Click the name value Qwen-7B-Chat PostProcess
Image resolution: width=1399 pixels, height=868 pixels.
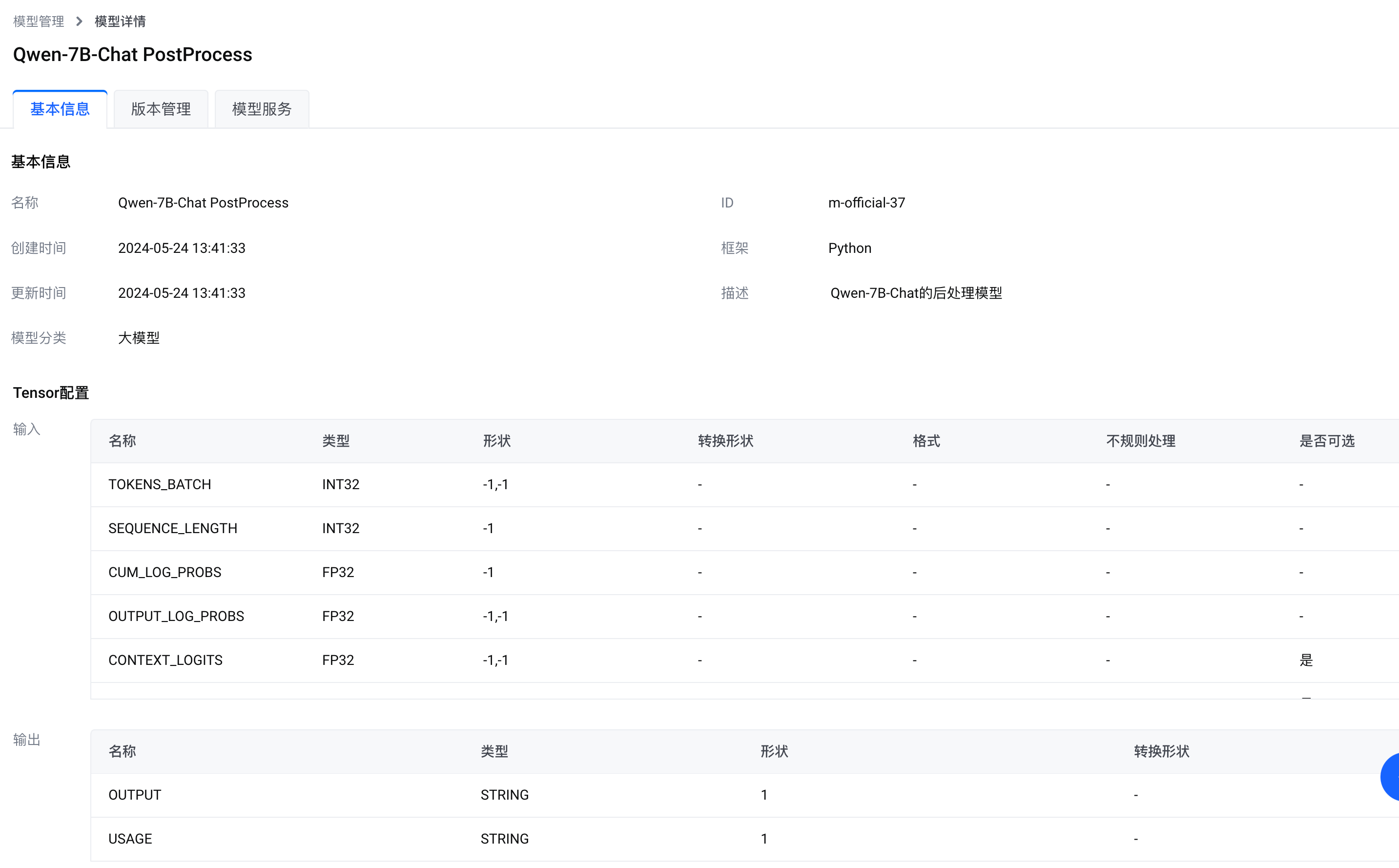pyautogui.click(x=203, y=203)
